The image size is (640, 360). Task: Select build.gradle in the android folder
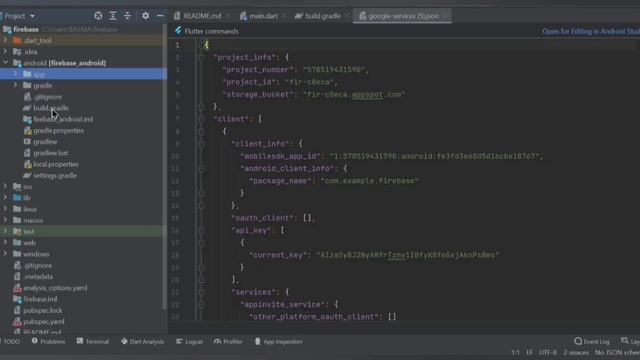[x=51, y=108]
